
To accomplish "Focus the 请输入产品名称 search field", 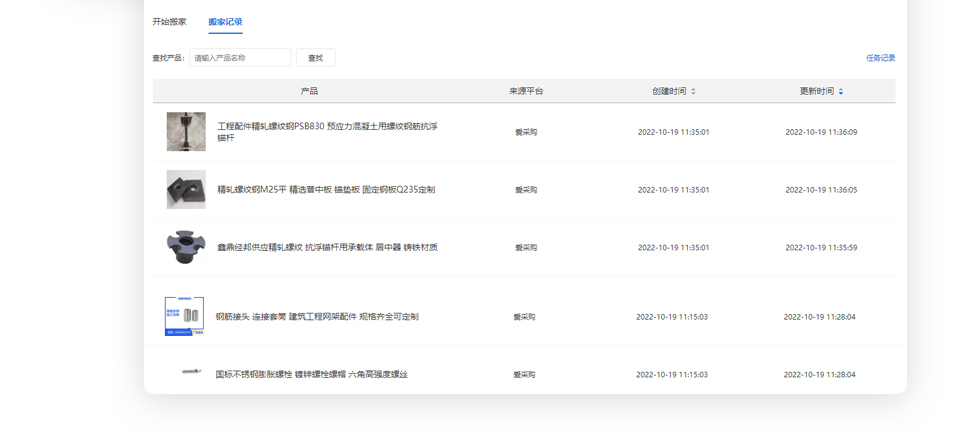I will (x=240, y=58).
